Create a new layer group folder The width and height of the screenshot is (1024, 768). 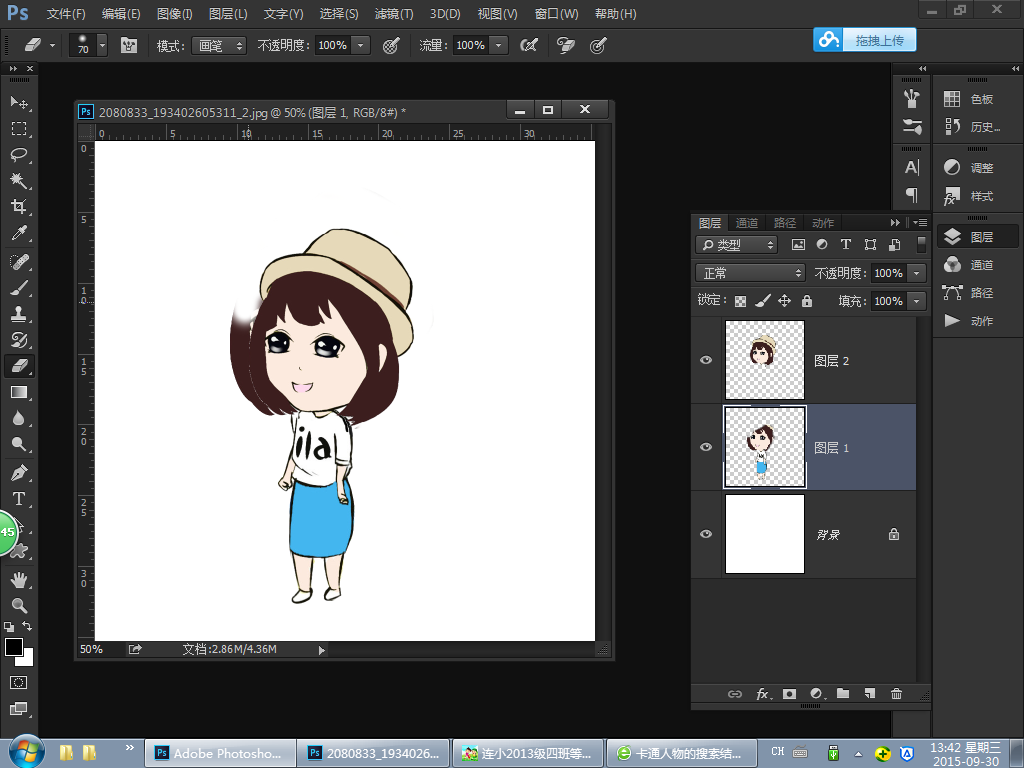tap(843, 694)
